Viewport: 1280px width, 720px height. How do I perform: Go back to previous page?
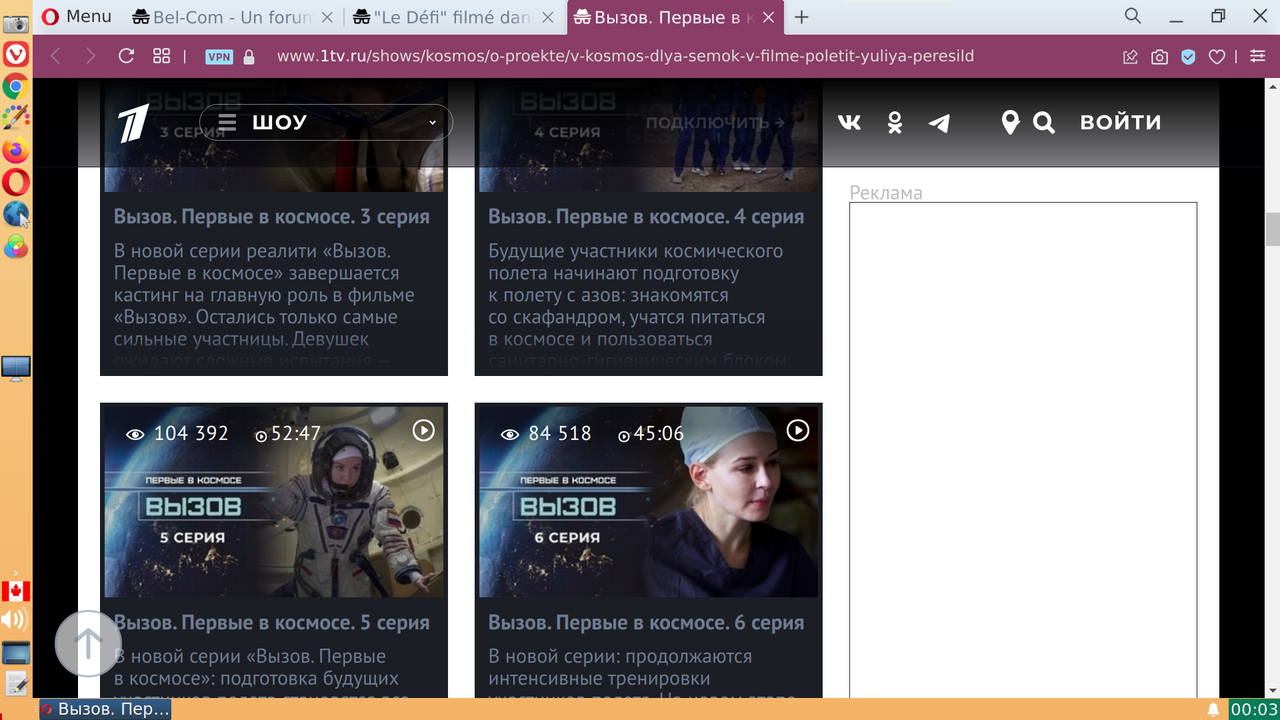(x=55, y=56)
